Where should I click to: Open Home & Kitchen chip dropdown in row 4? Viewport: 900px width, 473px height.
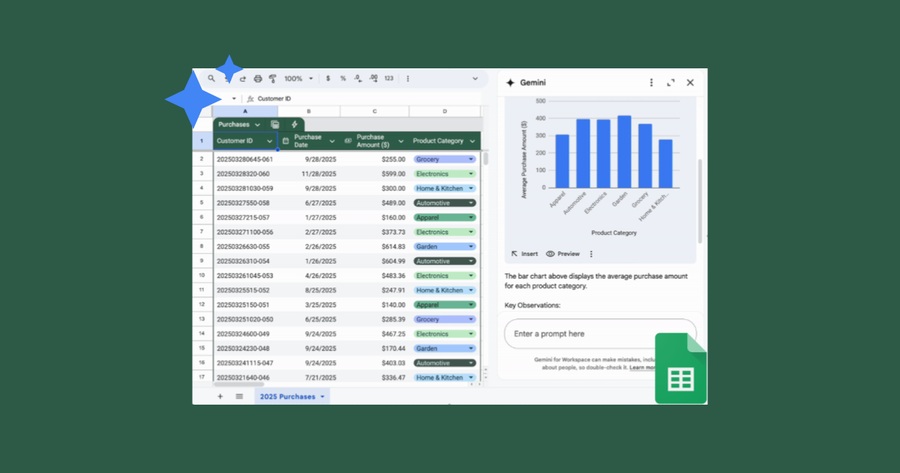click(x=471, y=188)
